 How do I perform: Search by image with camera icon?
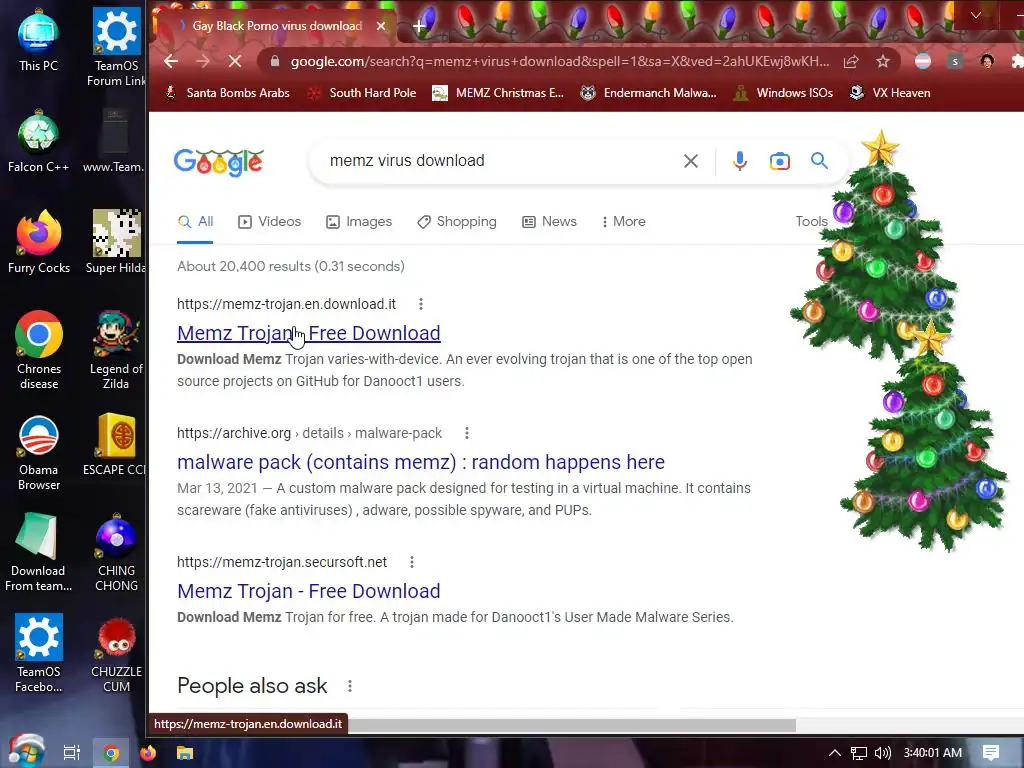click(779, 161)
